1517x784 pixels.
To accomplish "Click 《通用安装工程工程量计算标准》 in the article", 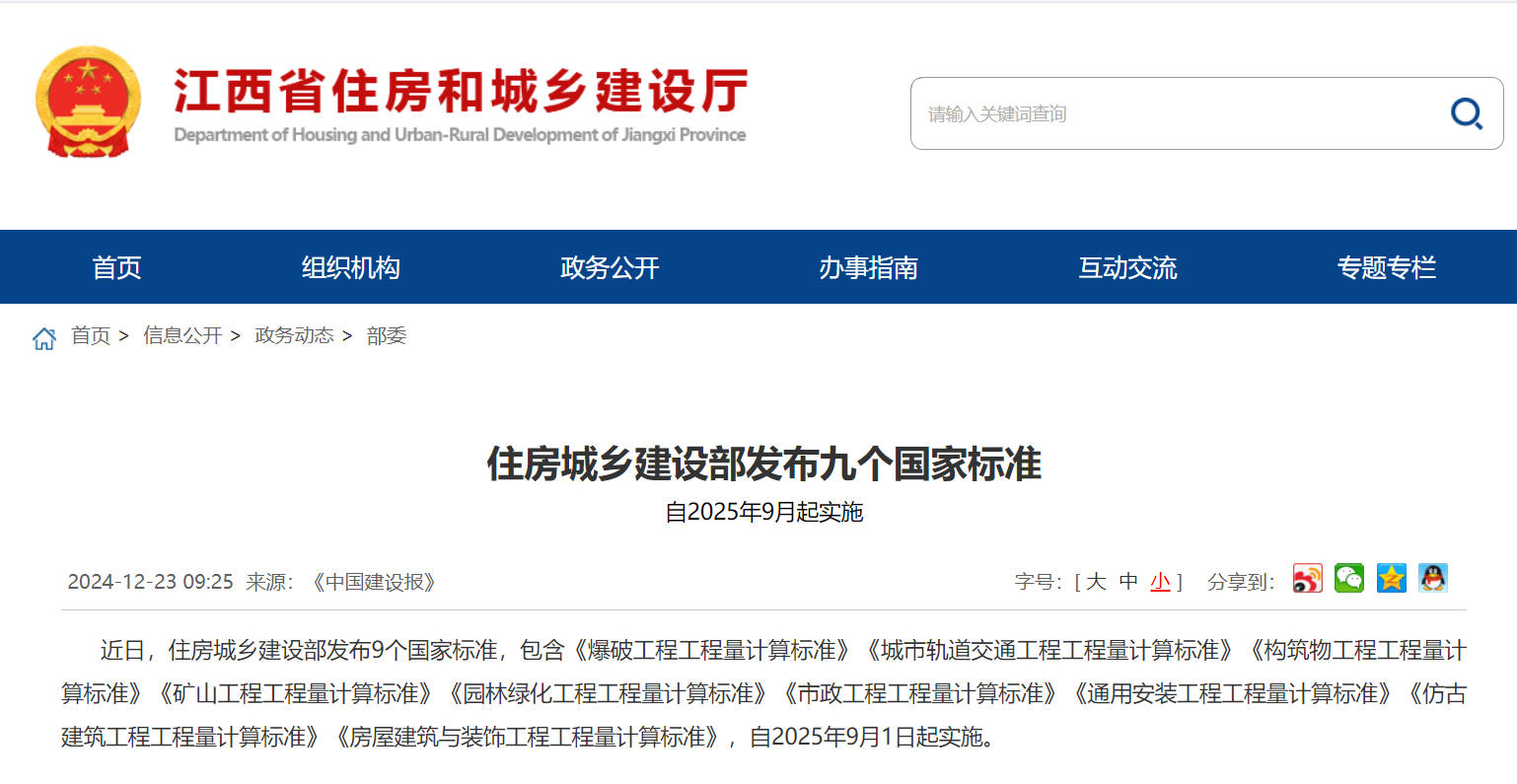I will click(x=1233, y=693).
